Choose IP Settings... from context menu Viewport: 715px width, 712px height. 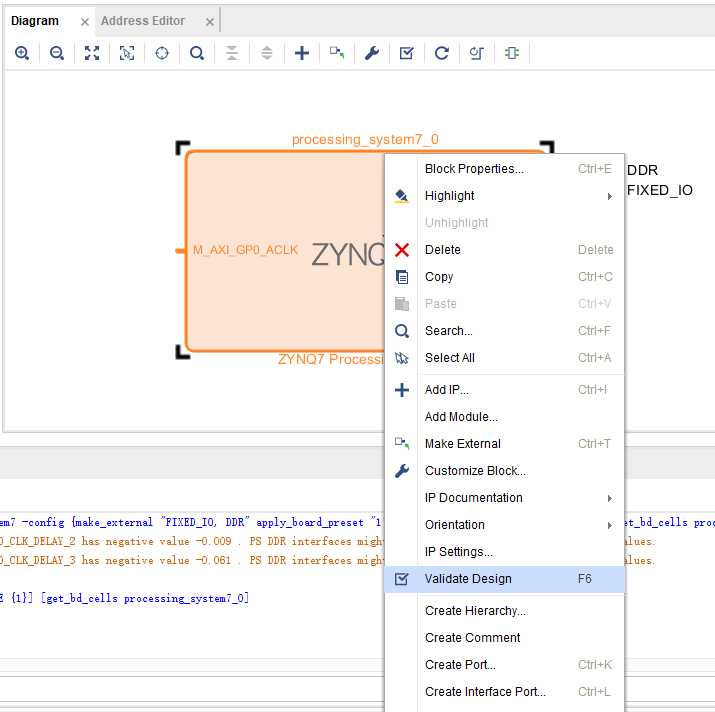coord(504,552)
